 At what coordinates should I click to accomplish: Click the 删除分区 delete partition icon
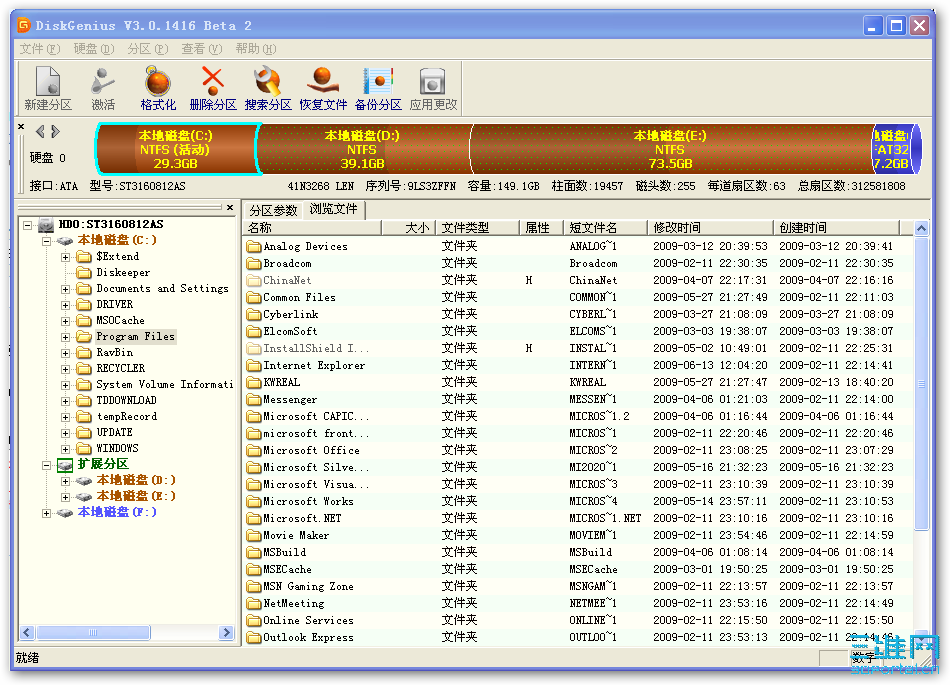pos(212,81)
